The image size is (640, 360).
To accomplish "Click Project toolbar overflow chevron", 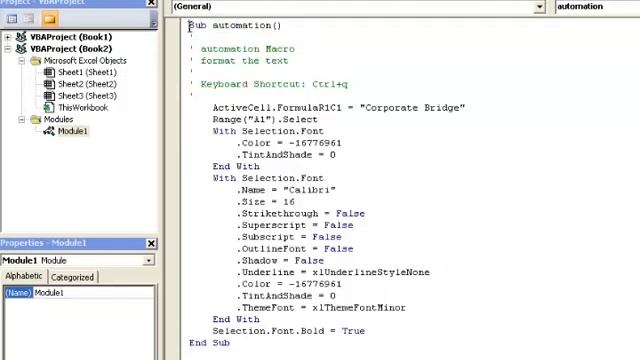I will (153, 19).
